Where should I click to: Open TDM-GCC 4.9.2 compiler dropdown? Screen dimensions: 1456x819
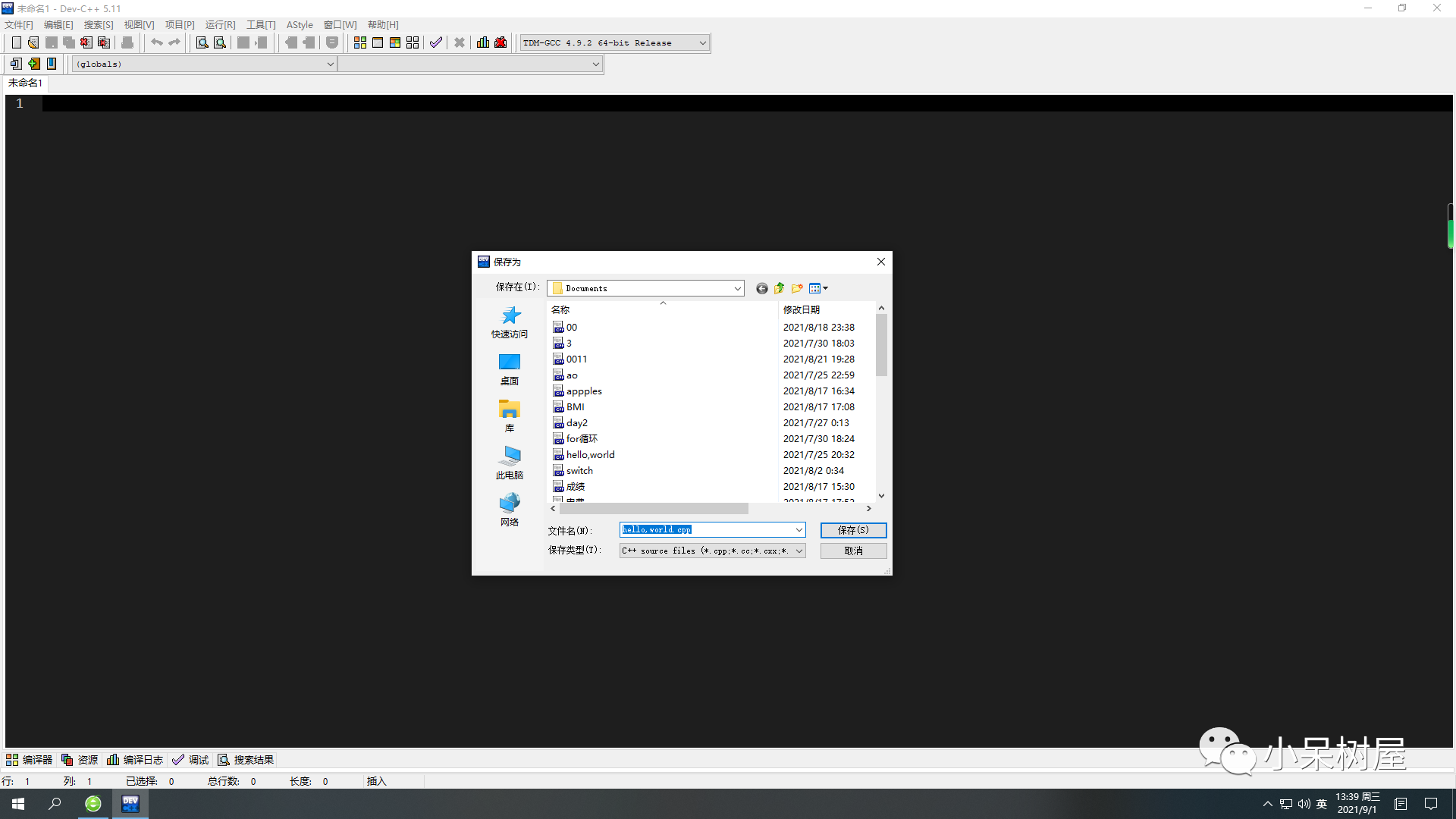[702, 43]
